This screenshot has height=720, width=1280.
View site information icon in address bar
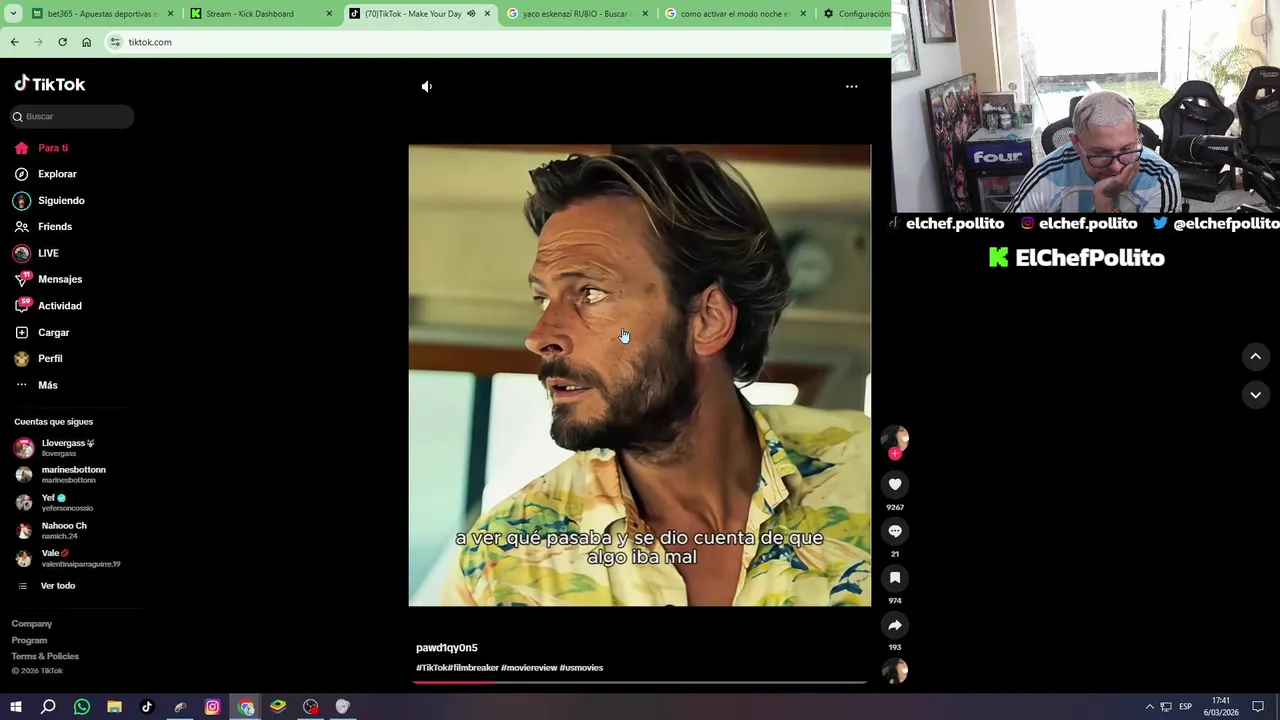[115, 42]
